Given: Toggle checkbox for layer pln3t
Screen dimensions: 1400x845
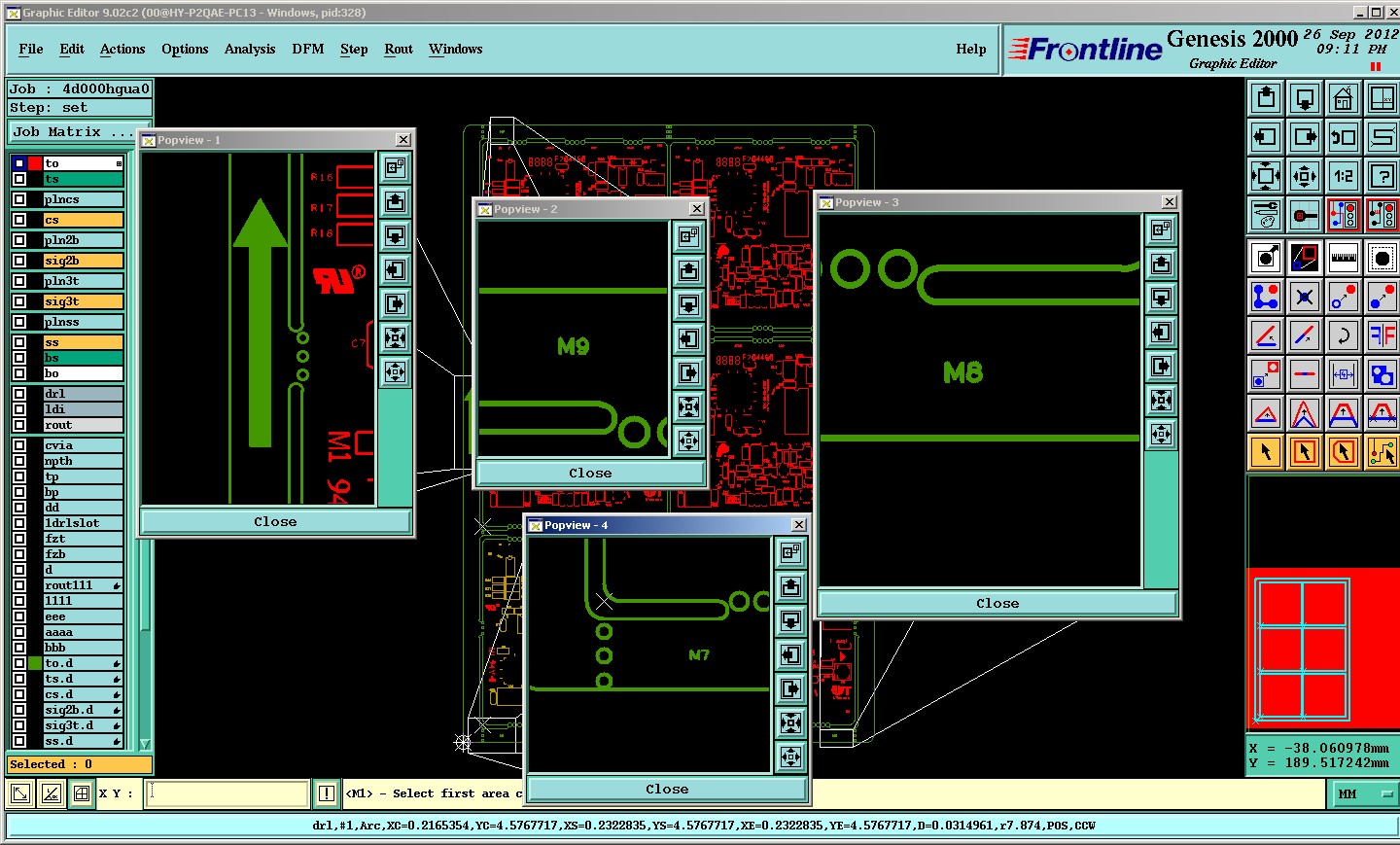Looking at the screenshot, I should pyautogui.click(x=19, y=281).
